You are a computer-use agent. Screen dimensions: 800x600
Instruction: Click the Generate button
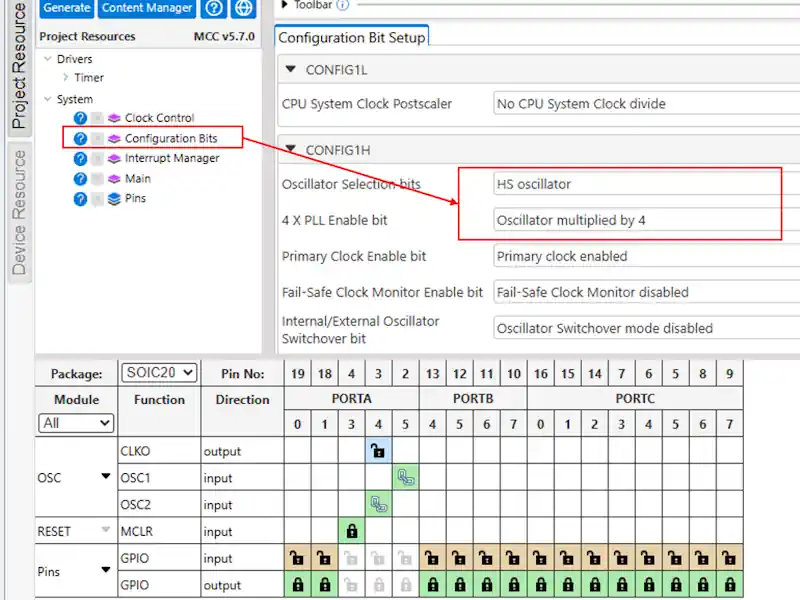(66, 8)
